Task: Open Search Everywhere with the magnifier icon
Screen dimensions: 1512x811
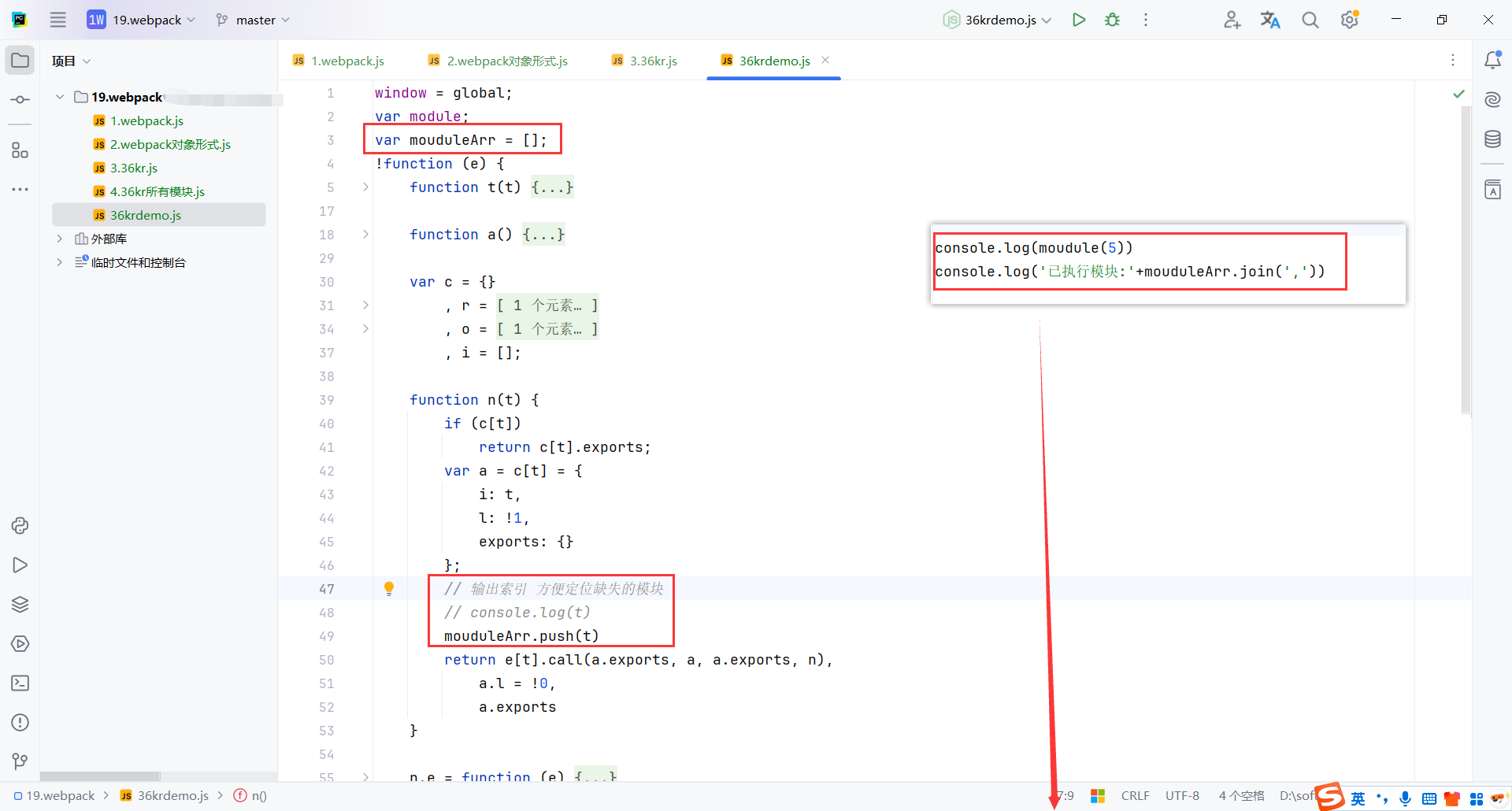Action: [1310, 20]
